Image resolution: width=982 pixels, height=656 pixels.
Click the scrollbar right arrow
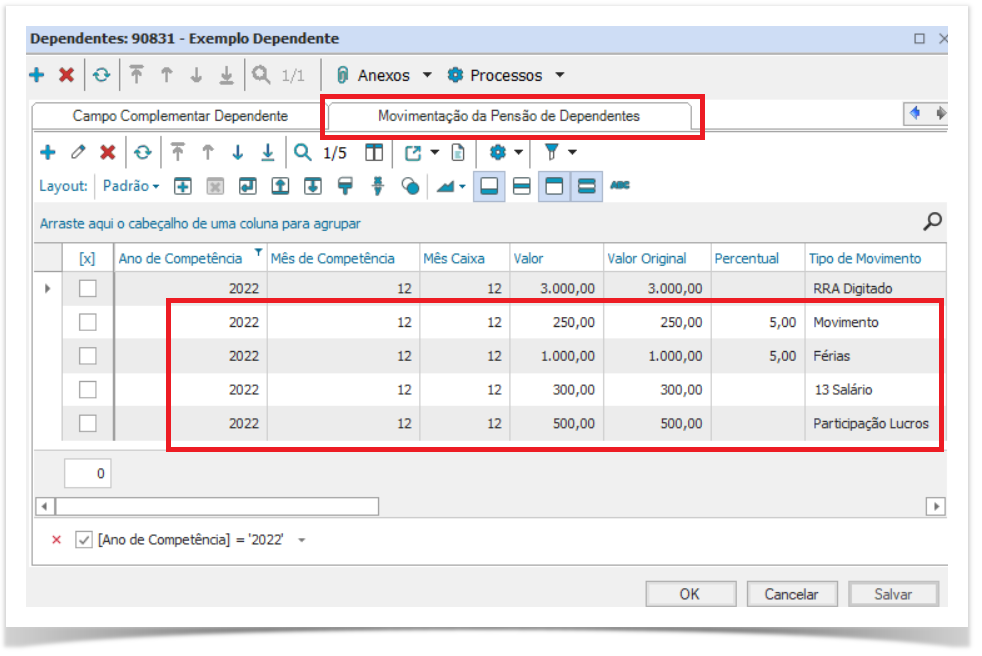pyautogui.click(x=936, y=506)
